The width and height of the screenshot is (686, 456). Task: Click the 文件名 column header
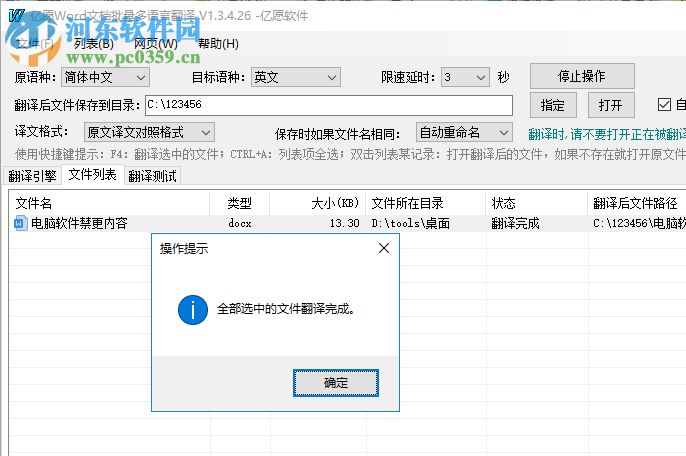109,203
